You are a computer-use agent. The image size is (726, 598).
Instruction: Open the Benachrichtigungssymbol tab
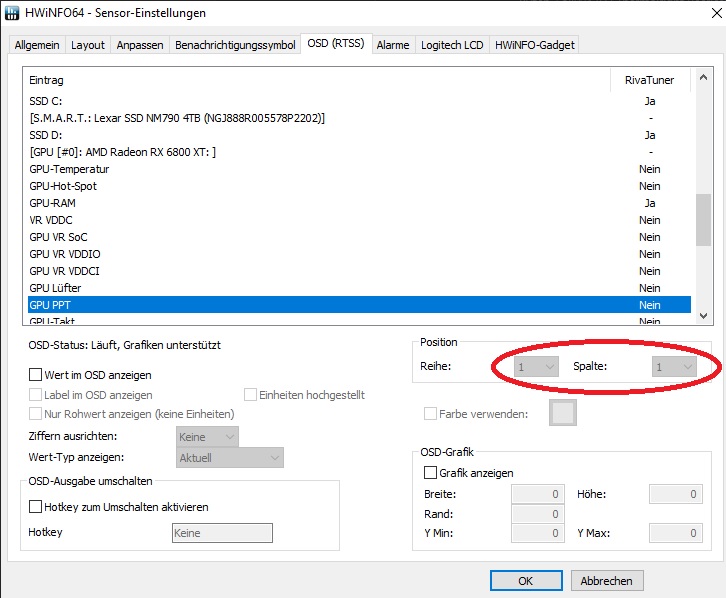(235, 45)
